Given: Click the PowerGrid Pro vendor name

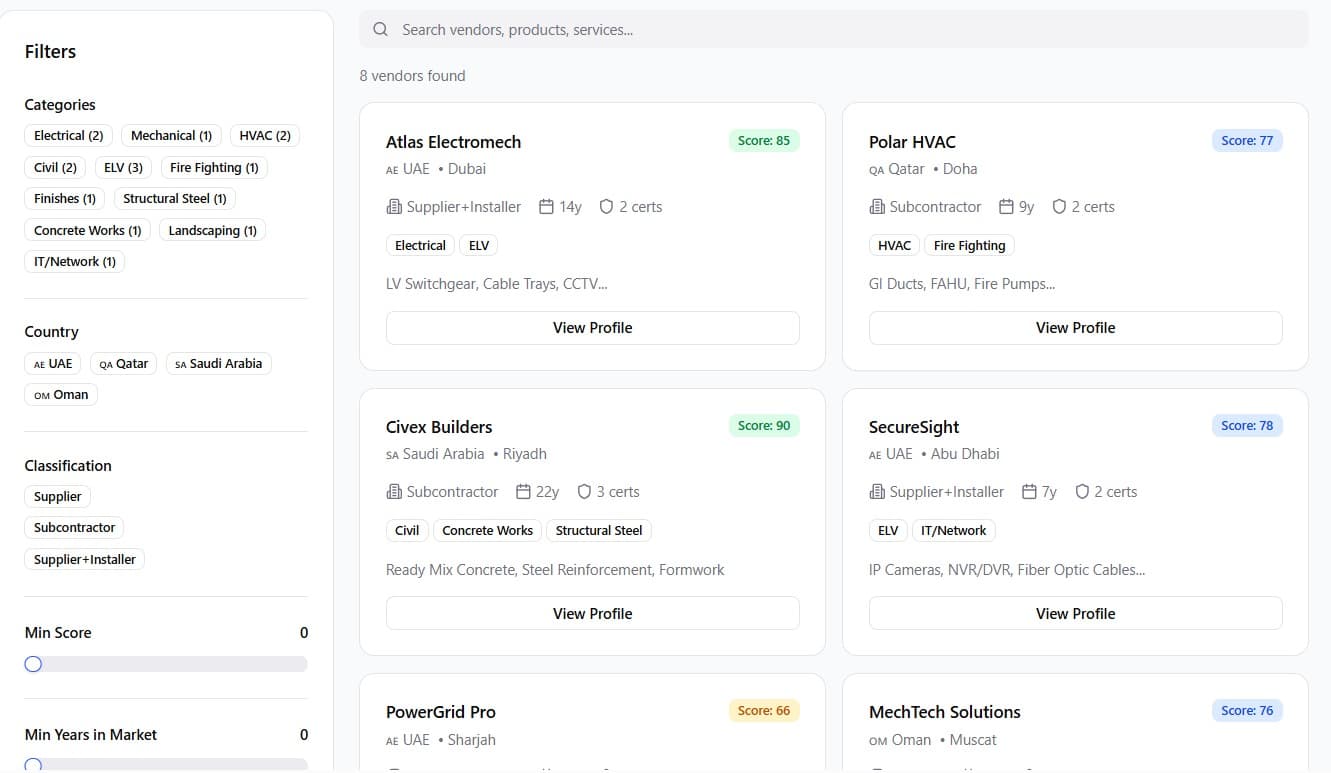Looking at the screenshot, I should point(441,712).
